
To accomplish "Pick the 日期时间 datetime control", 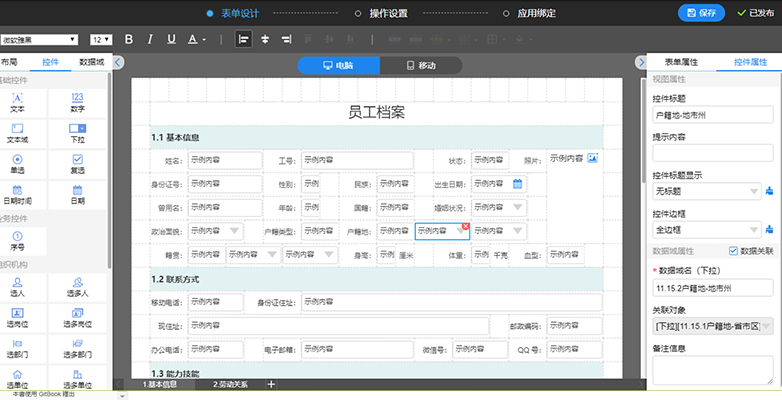I will [17, 194].
